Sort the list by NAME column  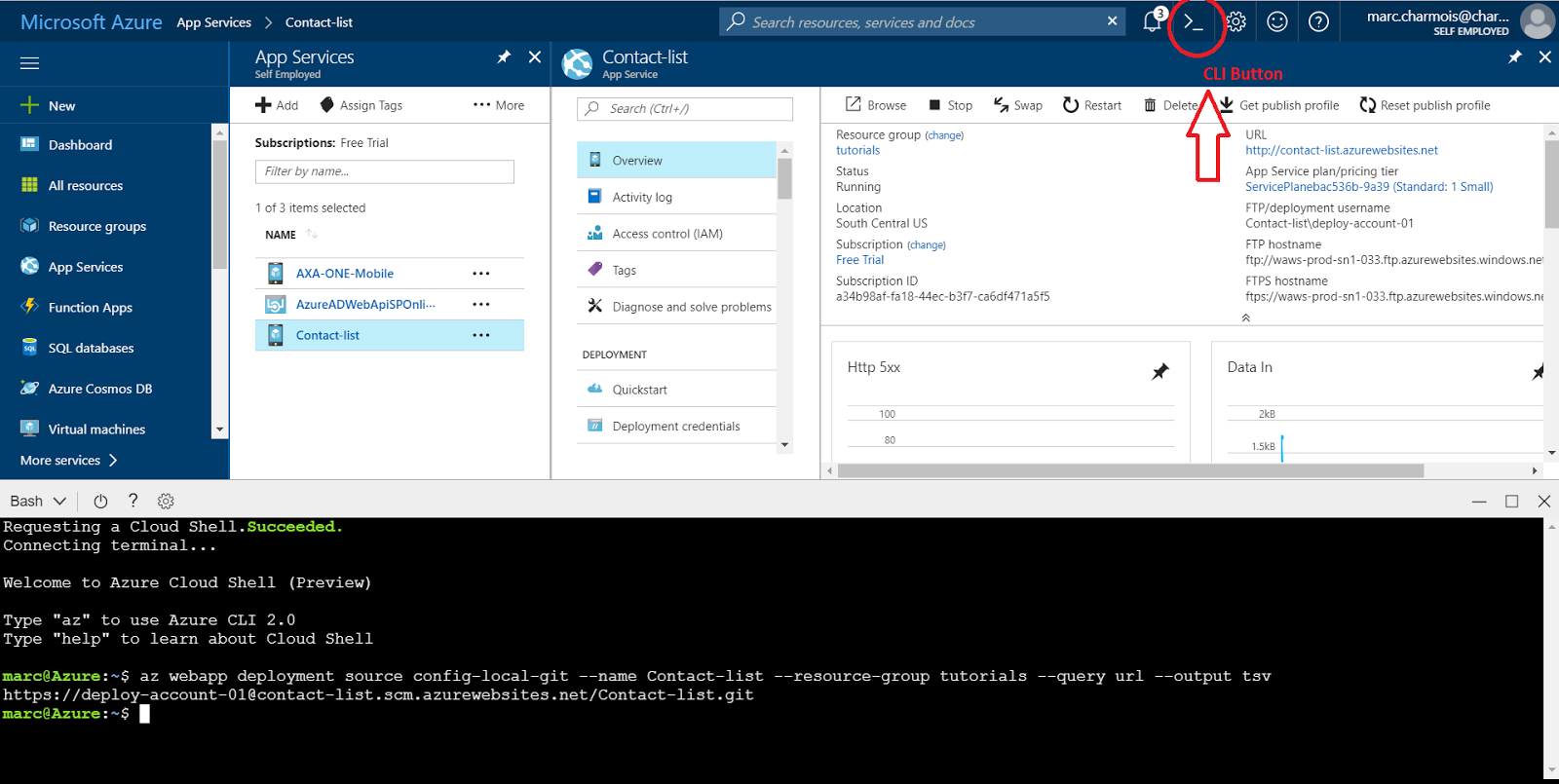tap(291, 235)
